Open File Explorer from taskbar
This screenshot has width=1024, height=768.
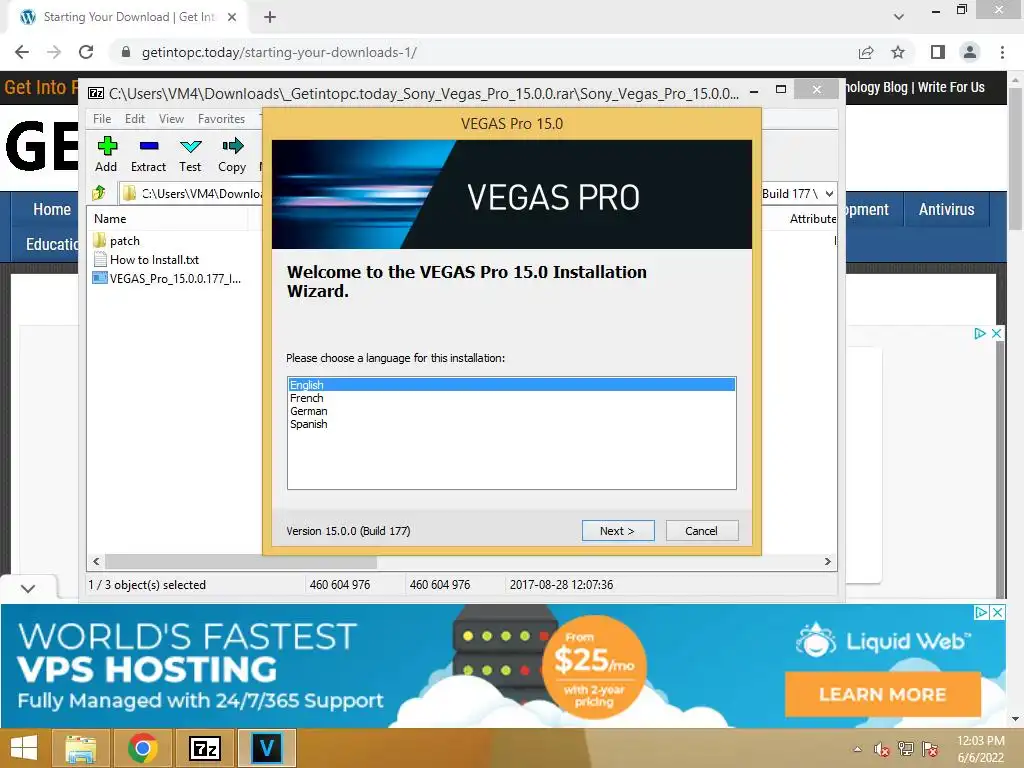[80, 748]
